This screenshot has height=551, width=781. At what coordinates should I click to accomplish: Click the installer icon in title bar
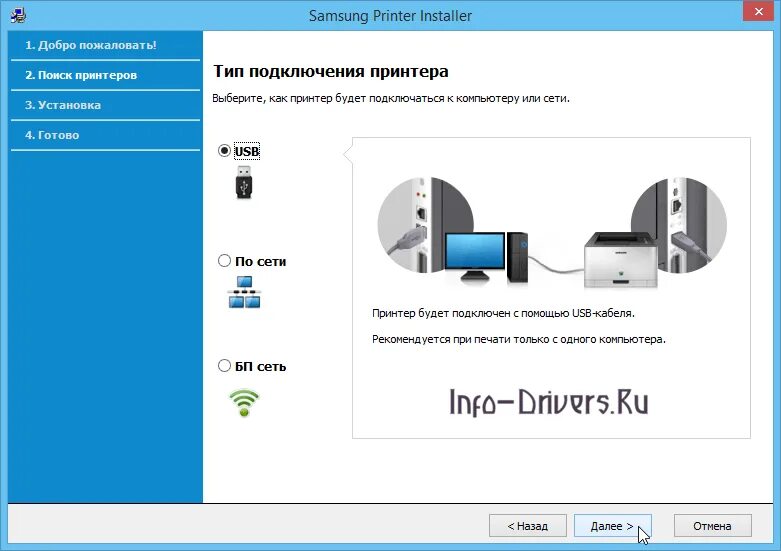click(x=18, y=15)
